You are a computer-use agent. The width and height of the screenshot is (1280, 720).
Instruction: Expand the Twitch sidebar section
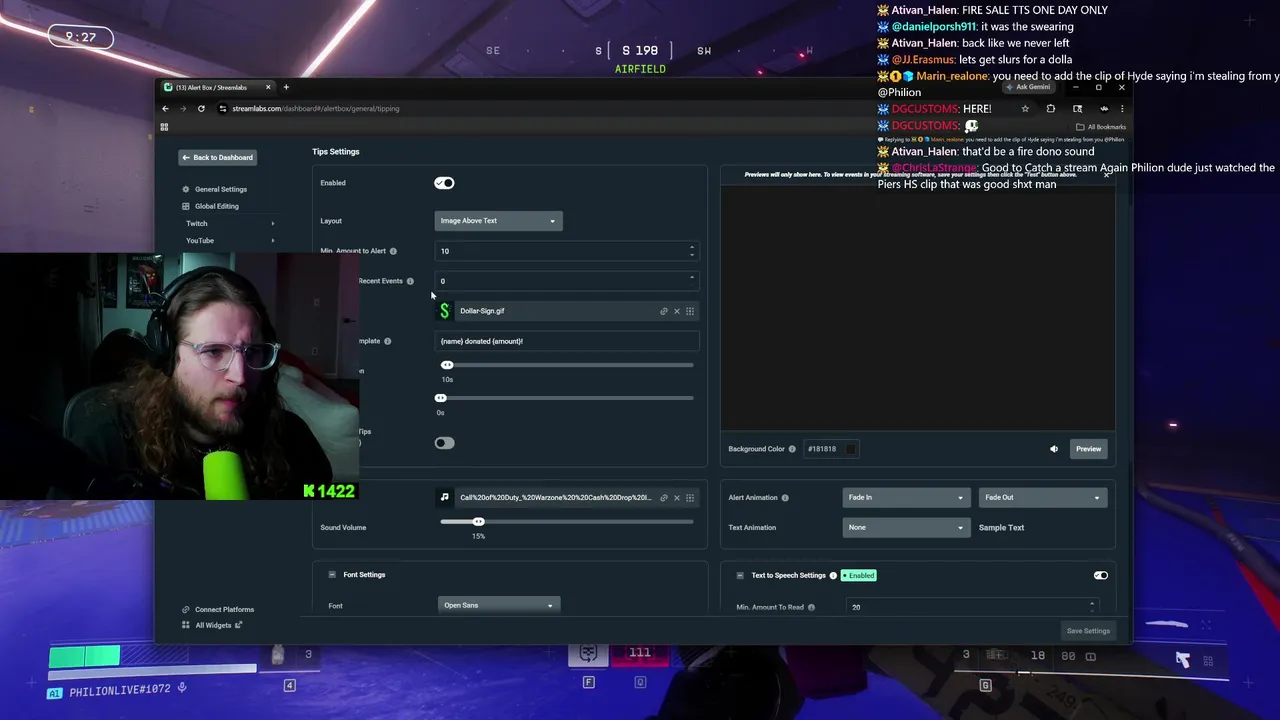tap(230, 223)
